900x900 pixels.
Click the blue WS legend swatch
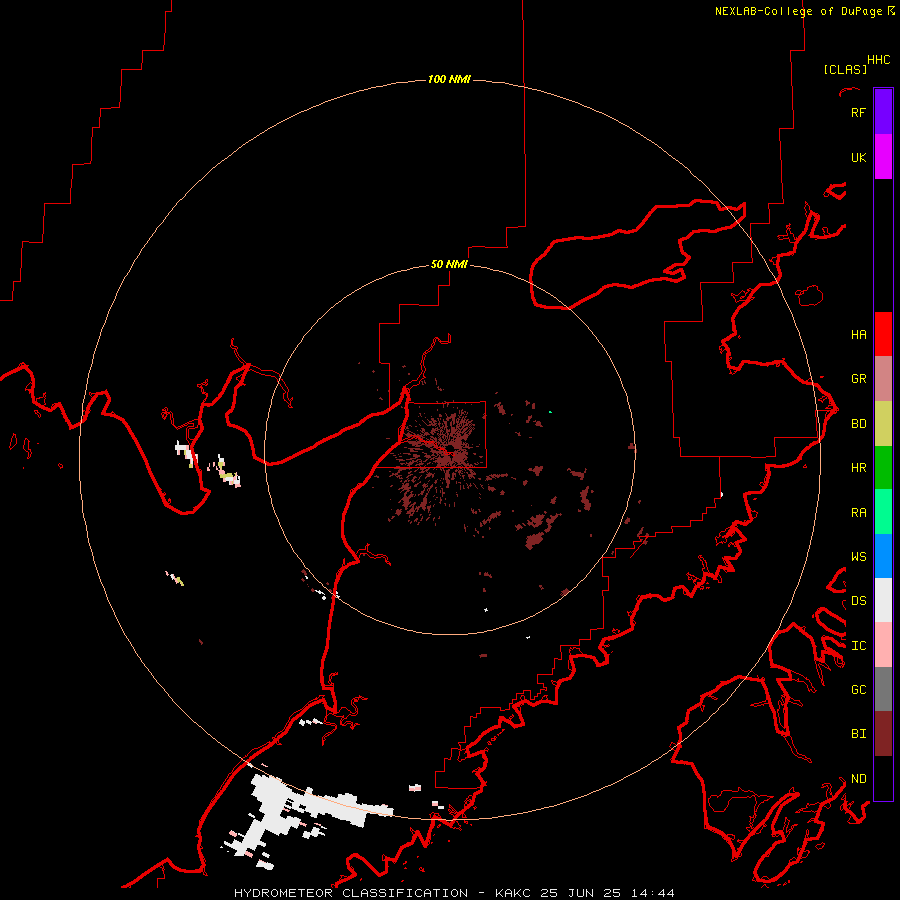click(883, 556)
